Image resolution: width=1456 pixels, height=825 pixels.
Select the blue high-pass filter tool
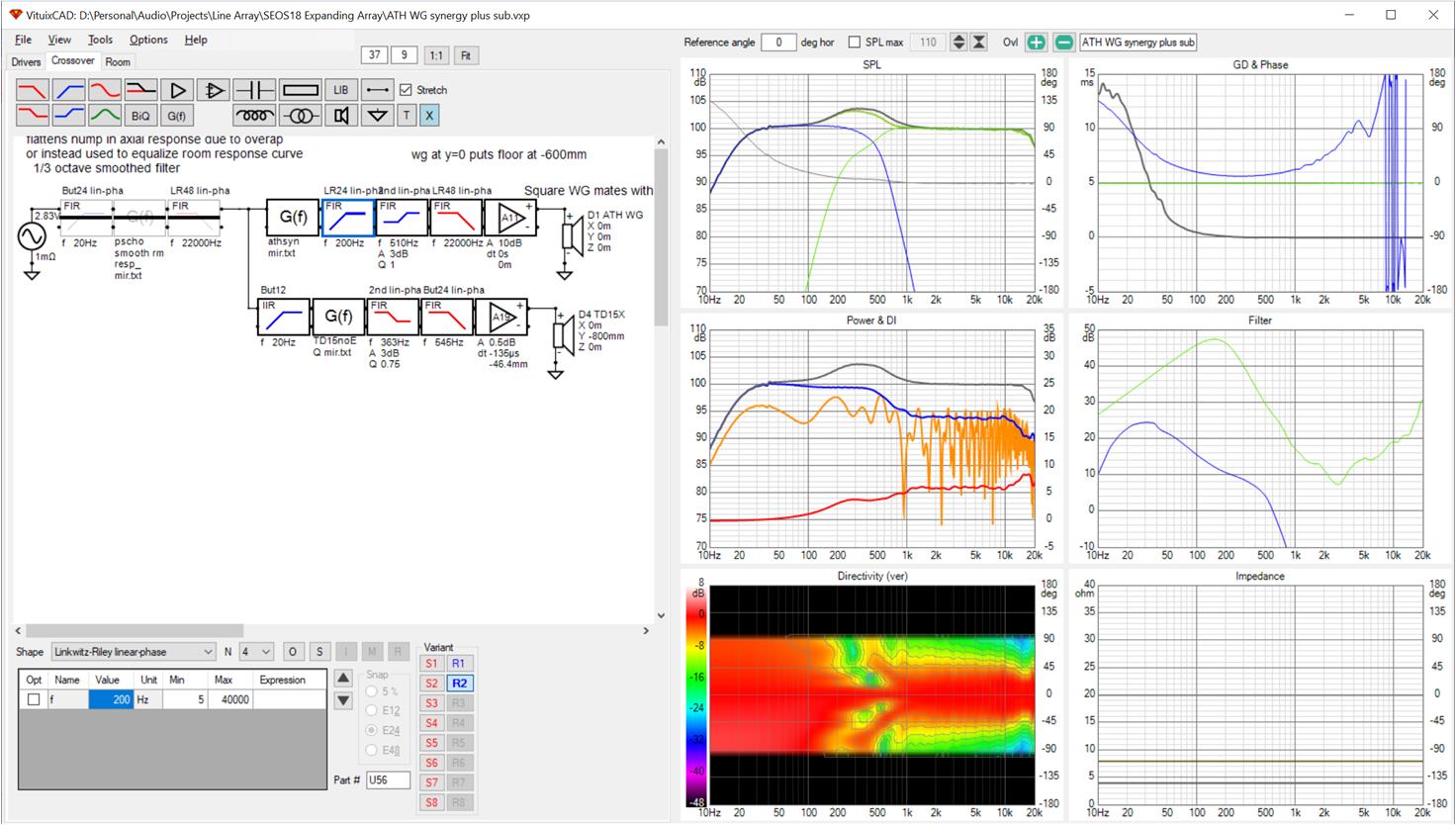[69, 90]
